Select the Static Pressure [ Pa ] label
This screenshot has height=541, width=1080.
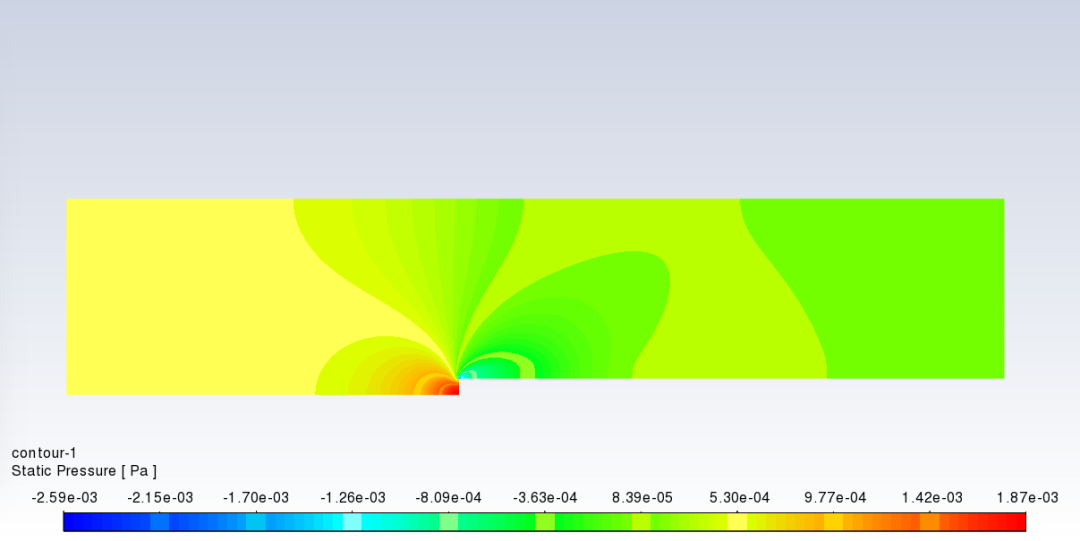coord(84,471)
